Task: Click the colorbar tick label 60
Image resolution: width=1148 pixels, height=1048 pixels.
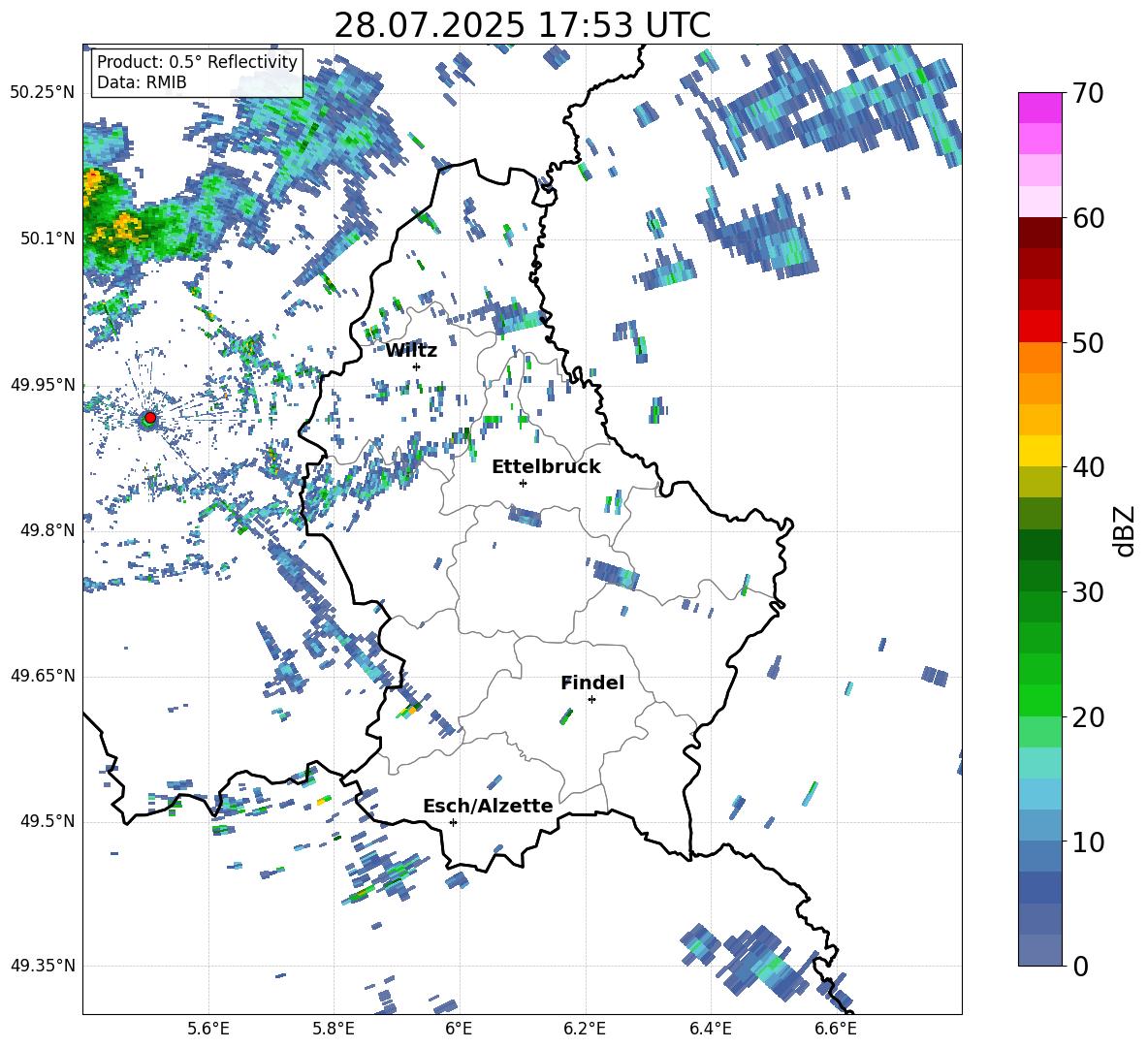Action: pyautogui.click(x=1088, y=218)
